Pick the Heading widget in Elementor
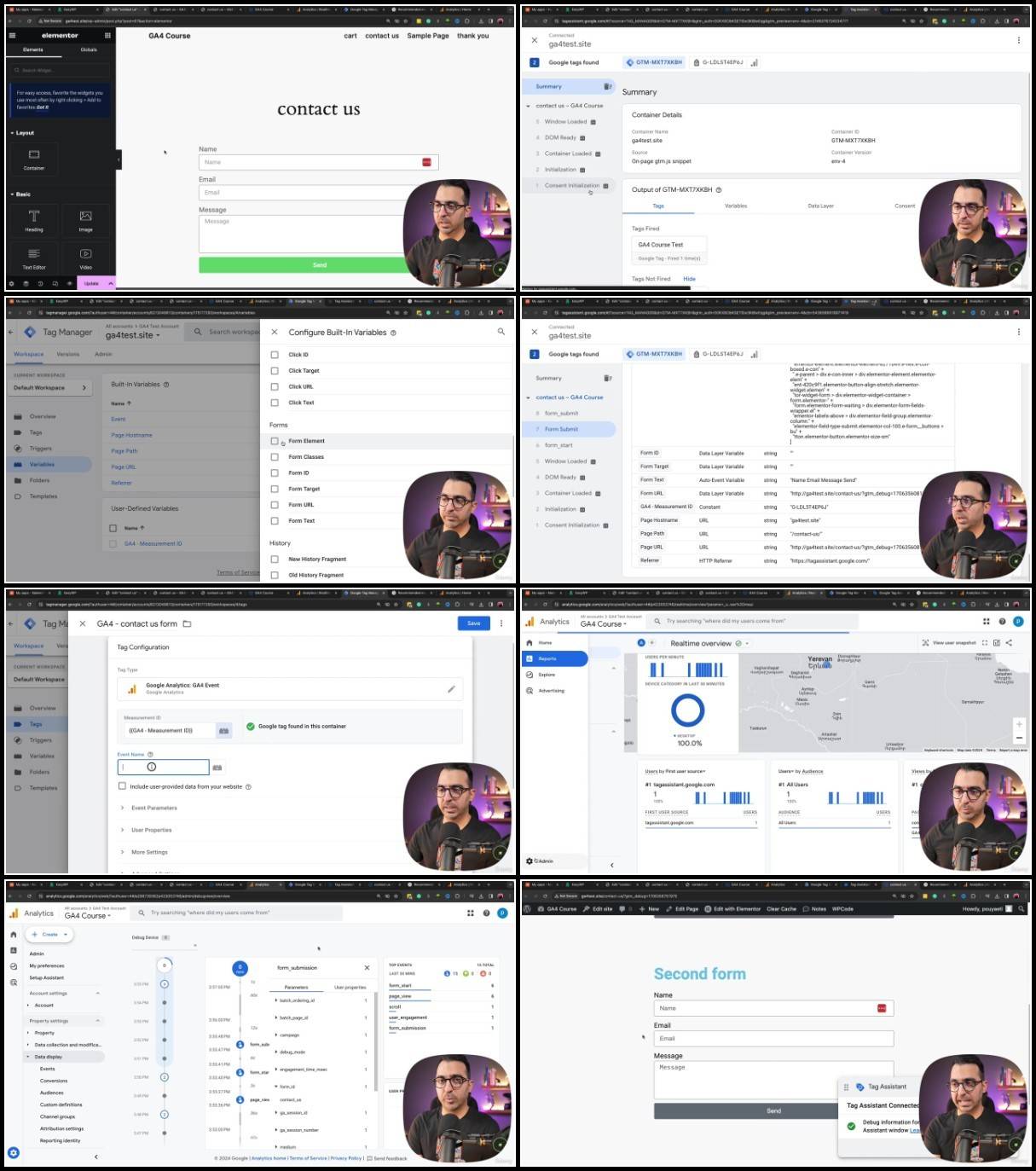The height and width of the screenshot is (1171, 1036). [x=34, y=220]
